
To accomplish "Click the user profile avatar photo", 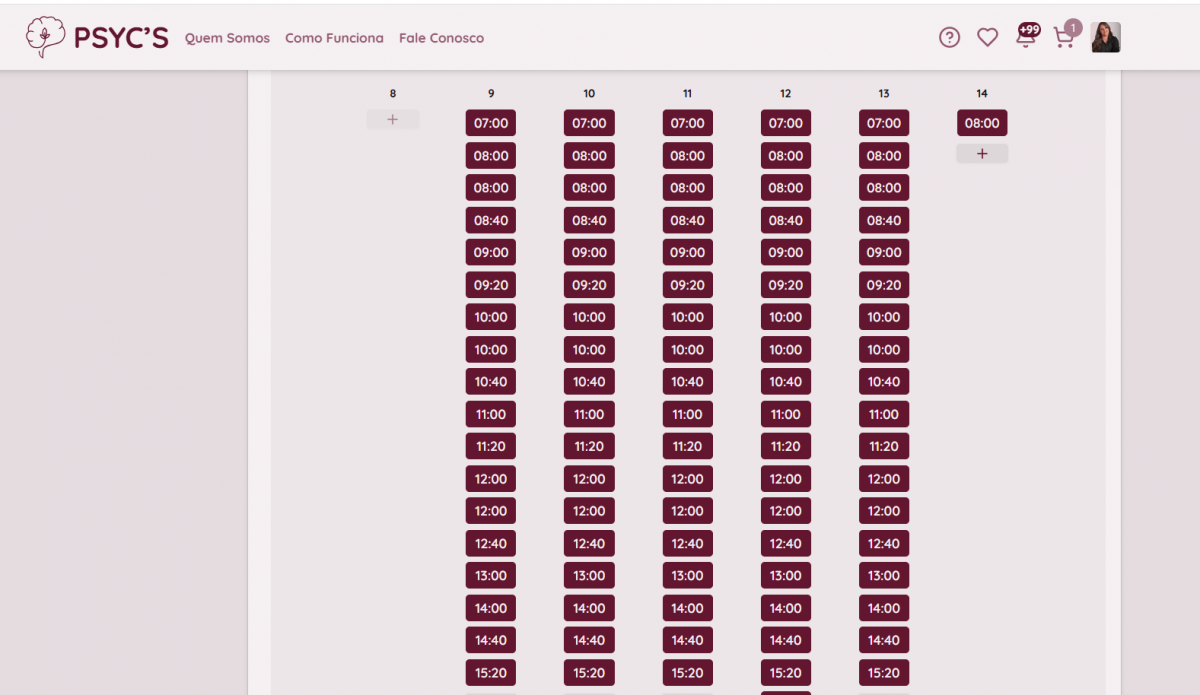I will [x=1105, y=38].
